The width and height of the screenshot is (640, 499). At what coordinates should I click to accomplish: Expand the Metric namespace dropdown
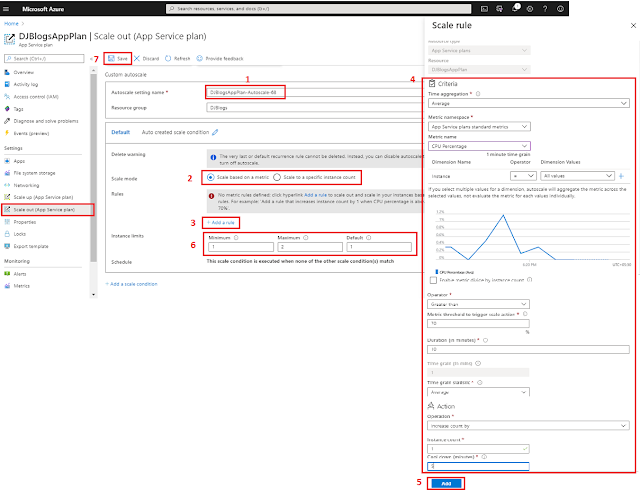coord(479,127)
